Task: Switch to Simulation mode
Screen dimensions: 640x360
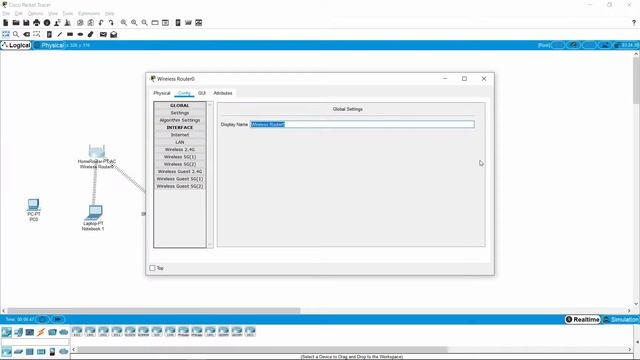Action: click(x=621, y=319)
